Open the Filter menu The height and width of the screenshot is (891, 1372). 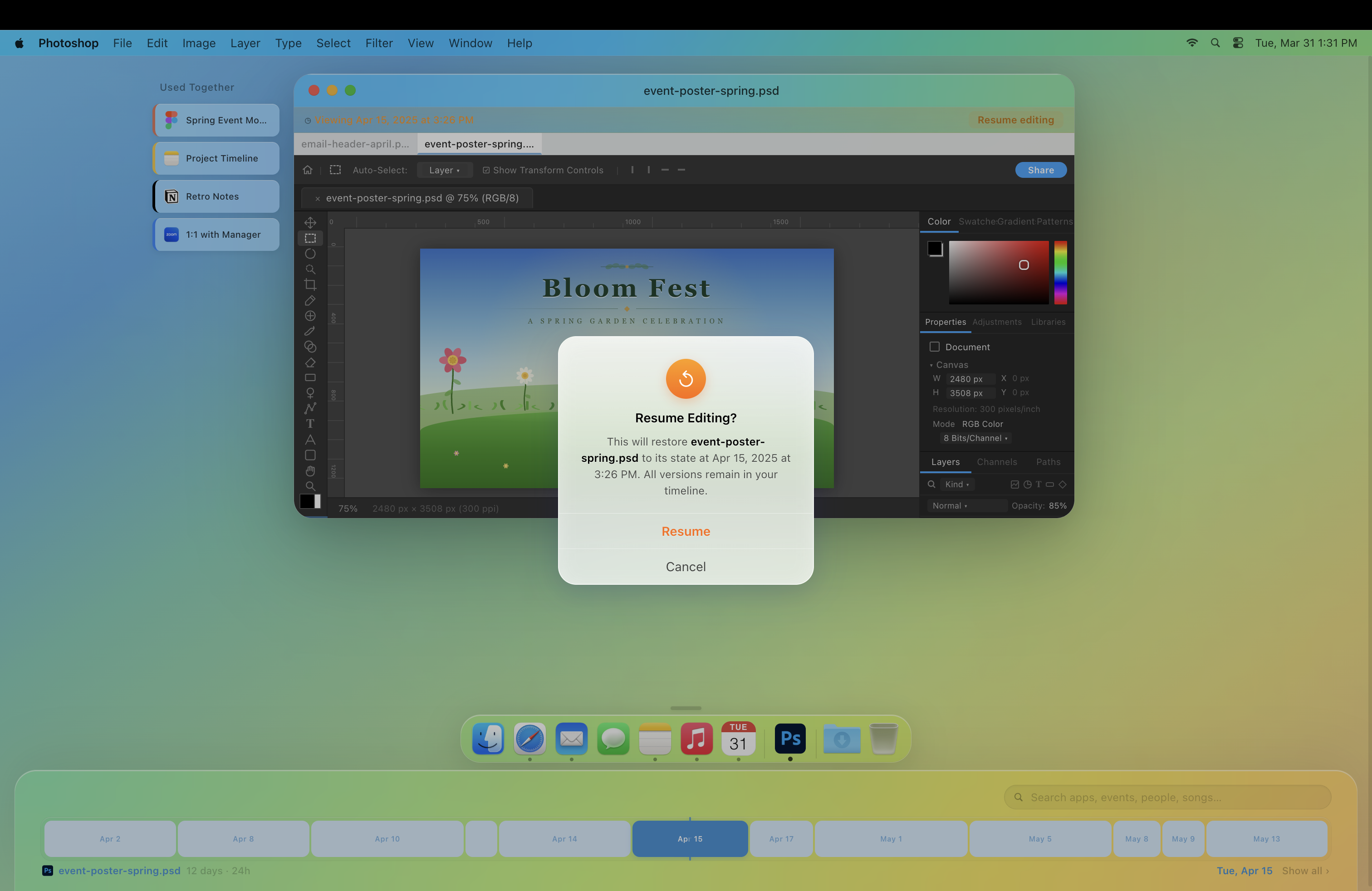coord(379,43)
